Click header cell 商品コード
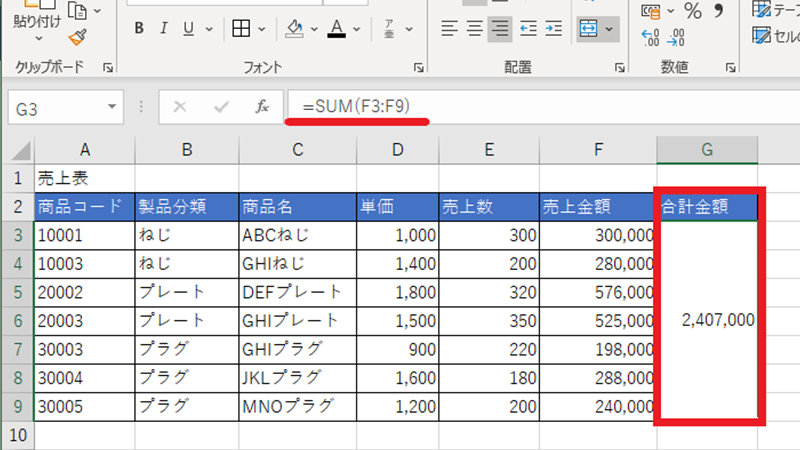Image resolution: width=800 pixels, height=450 pixels. pos(85,207)
